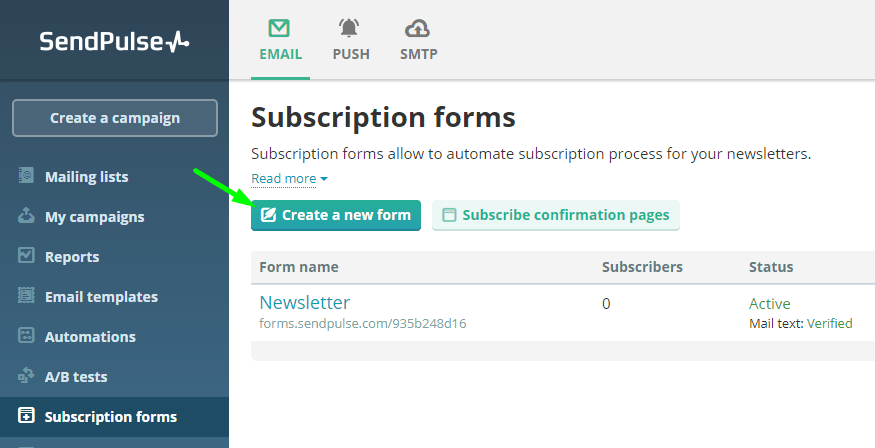Screen dimensions: 875x448
Task: Click the EMAIL envelope icon
Action: pos(280,28)
